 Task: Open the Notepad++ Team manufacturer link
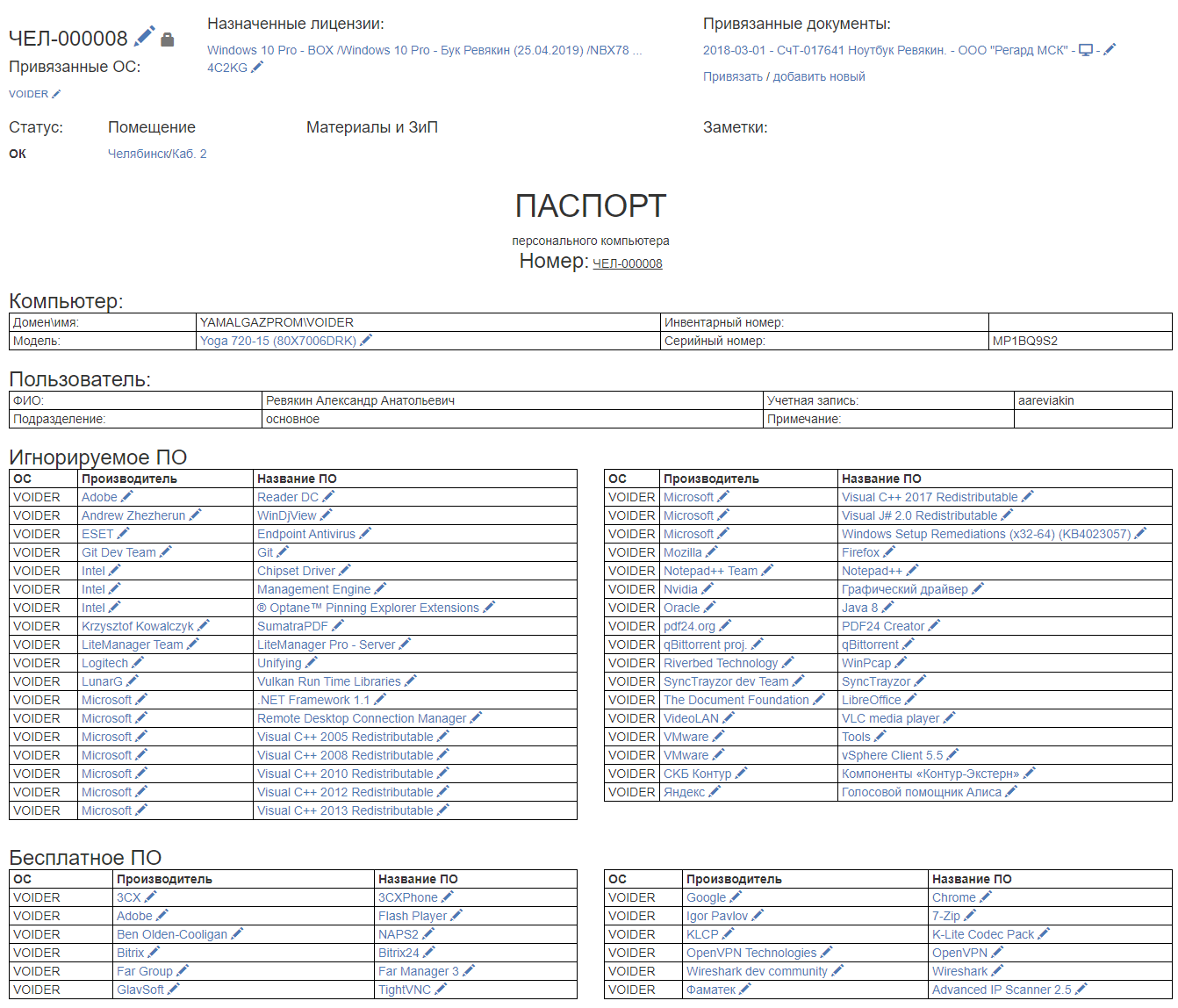(710, 571)
